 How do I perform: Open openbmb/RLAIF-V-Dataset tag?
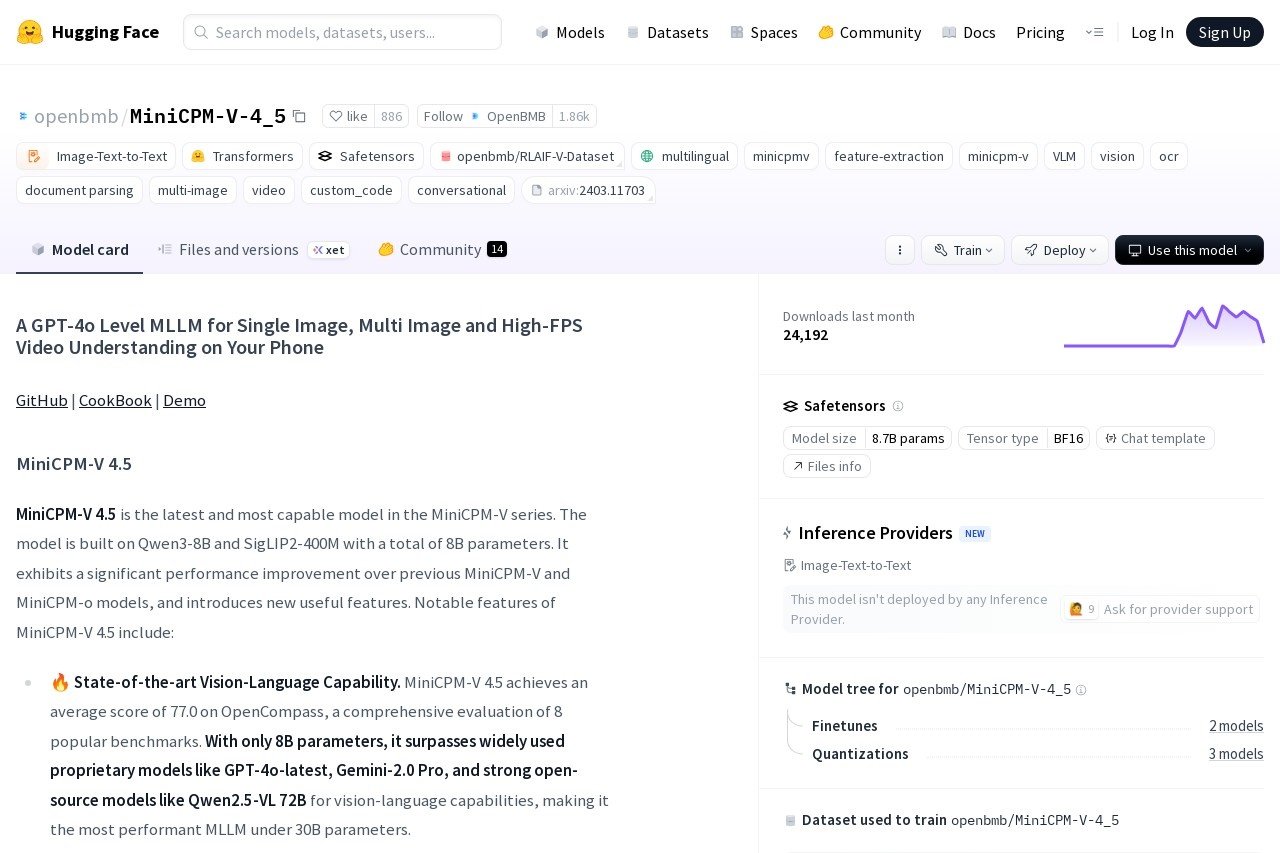pyautogui.click(x=527, y=156)
